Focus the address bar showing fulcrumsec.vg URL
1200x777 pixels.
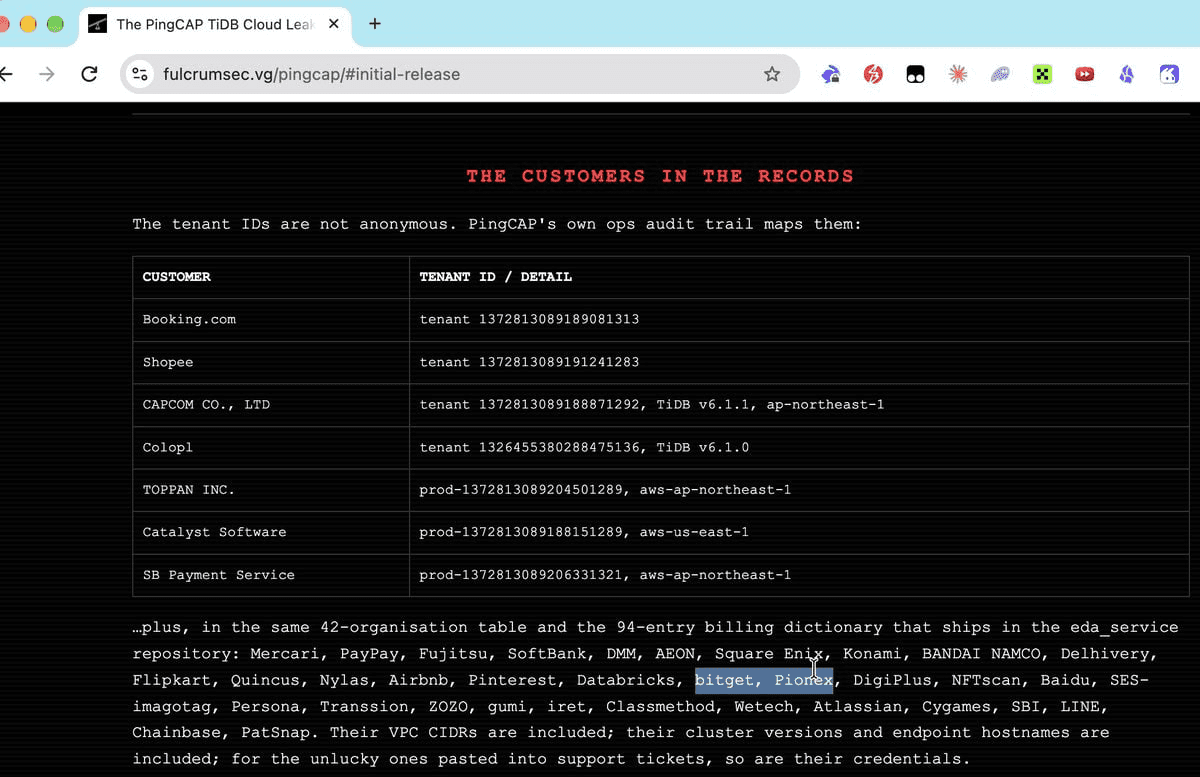click(x=460, y=74)
